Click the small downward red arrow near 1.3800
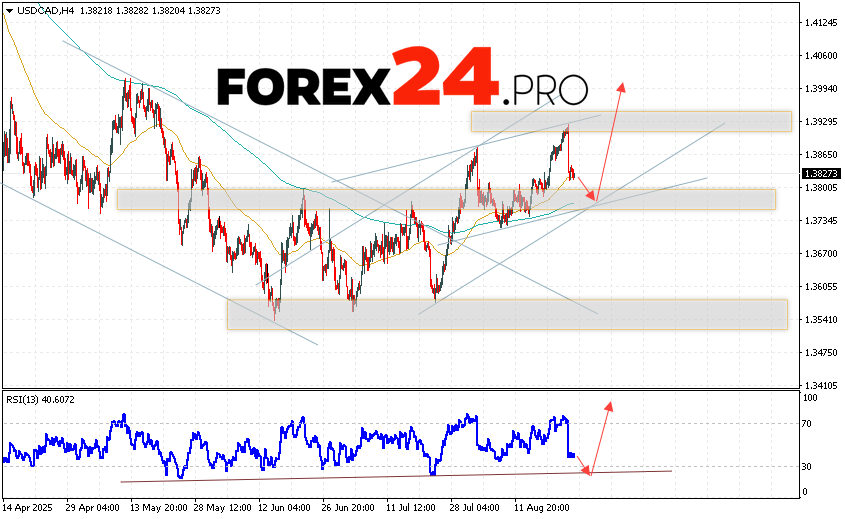Image resolution: width=845 pixels, height=519 pixels. point(593,196)
